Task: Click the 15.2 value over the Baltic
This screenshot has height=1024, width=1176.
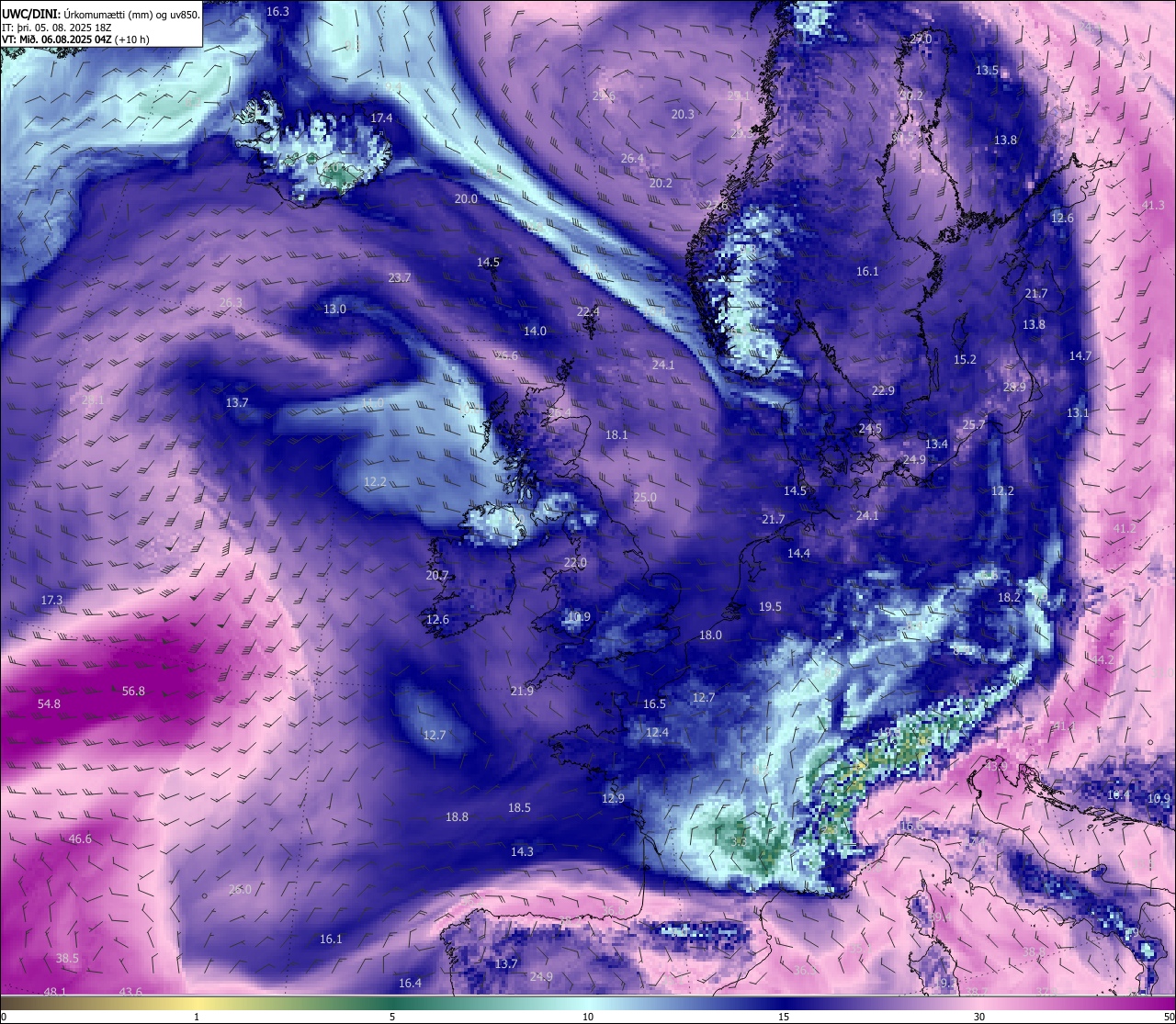Action: coord(965,360)
